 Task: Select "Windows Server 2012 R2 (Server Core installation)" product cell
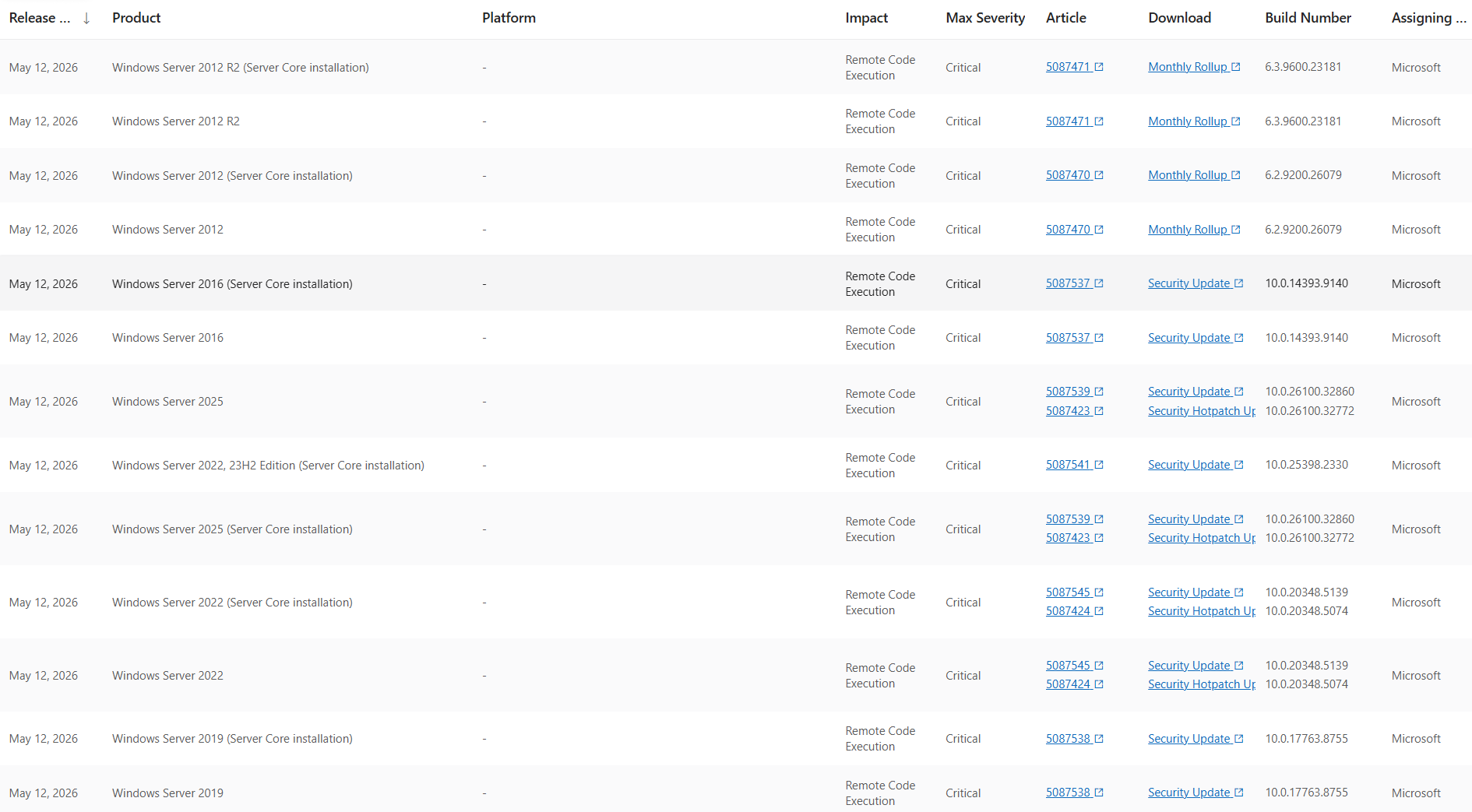tap(241, 68)
